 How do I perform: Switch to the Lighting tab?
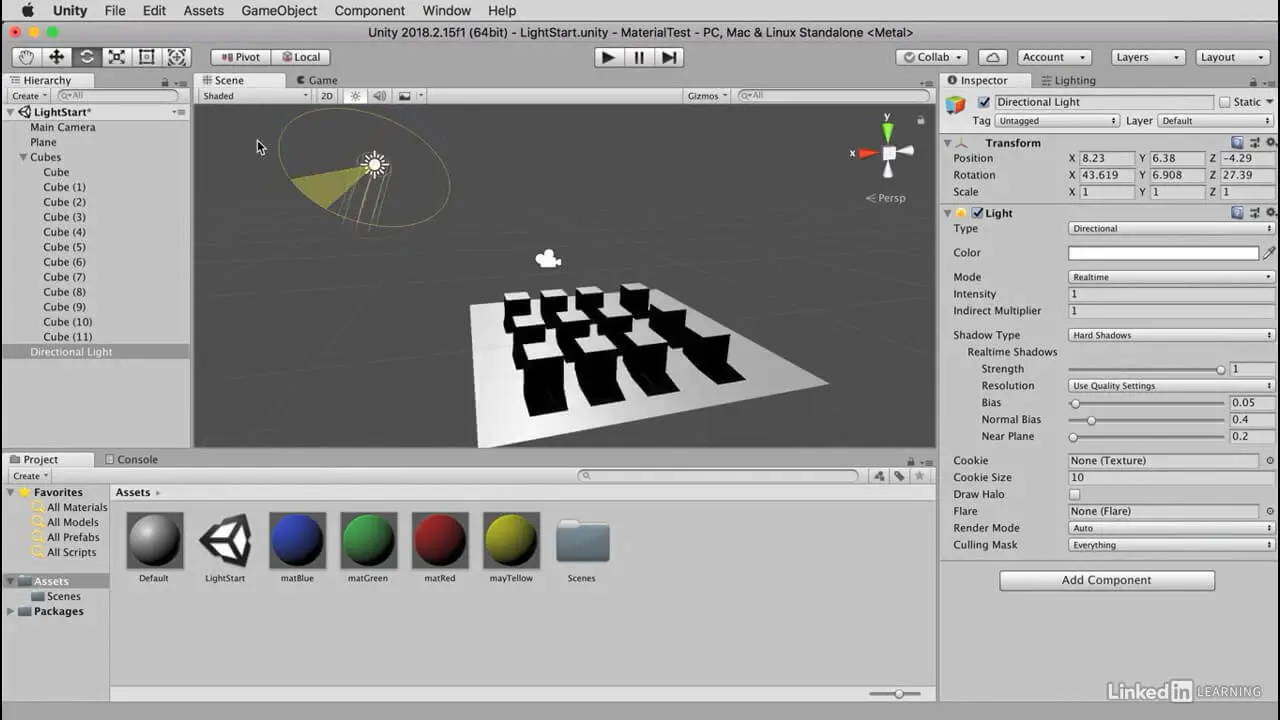(x=1068, y=80)
